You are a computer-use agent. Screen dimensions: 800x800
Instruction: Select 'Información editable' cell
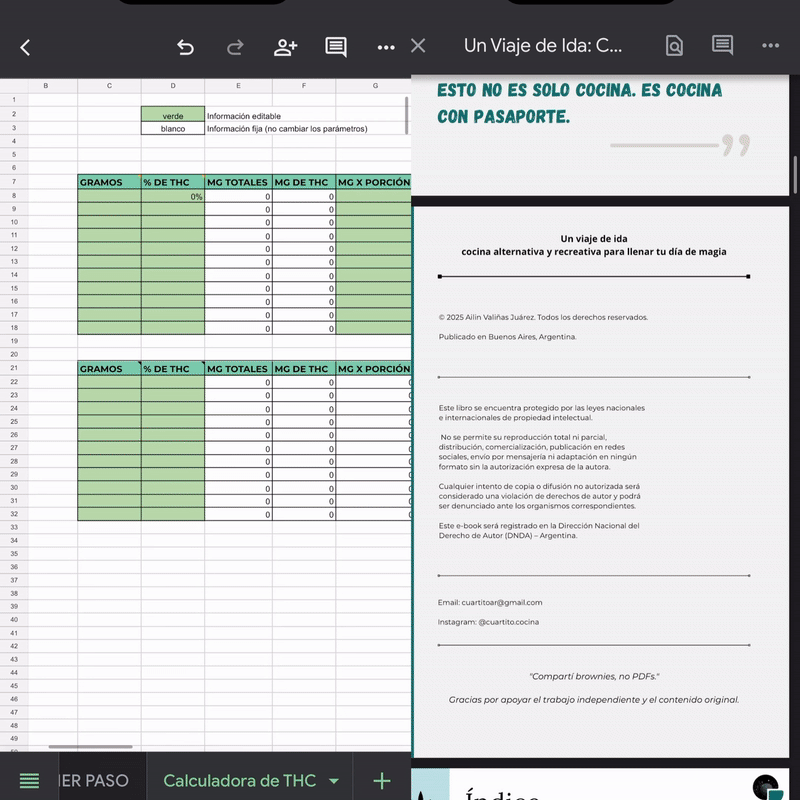[x=244, y=116]
